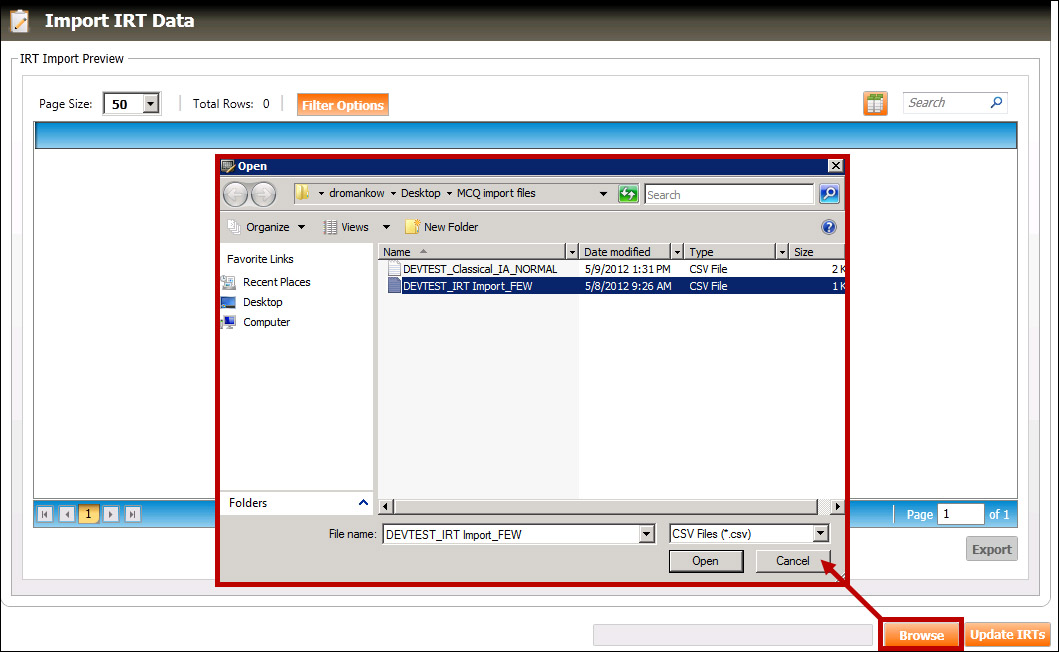Click the Forward arrow in the Open dialog
The image size is (1059, 652).
(x=263, y=194)
